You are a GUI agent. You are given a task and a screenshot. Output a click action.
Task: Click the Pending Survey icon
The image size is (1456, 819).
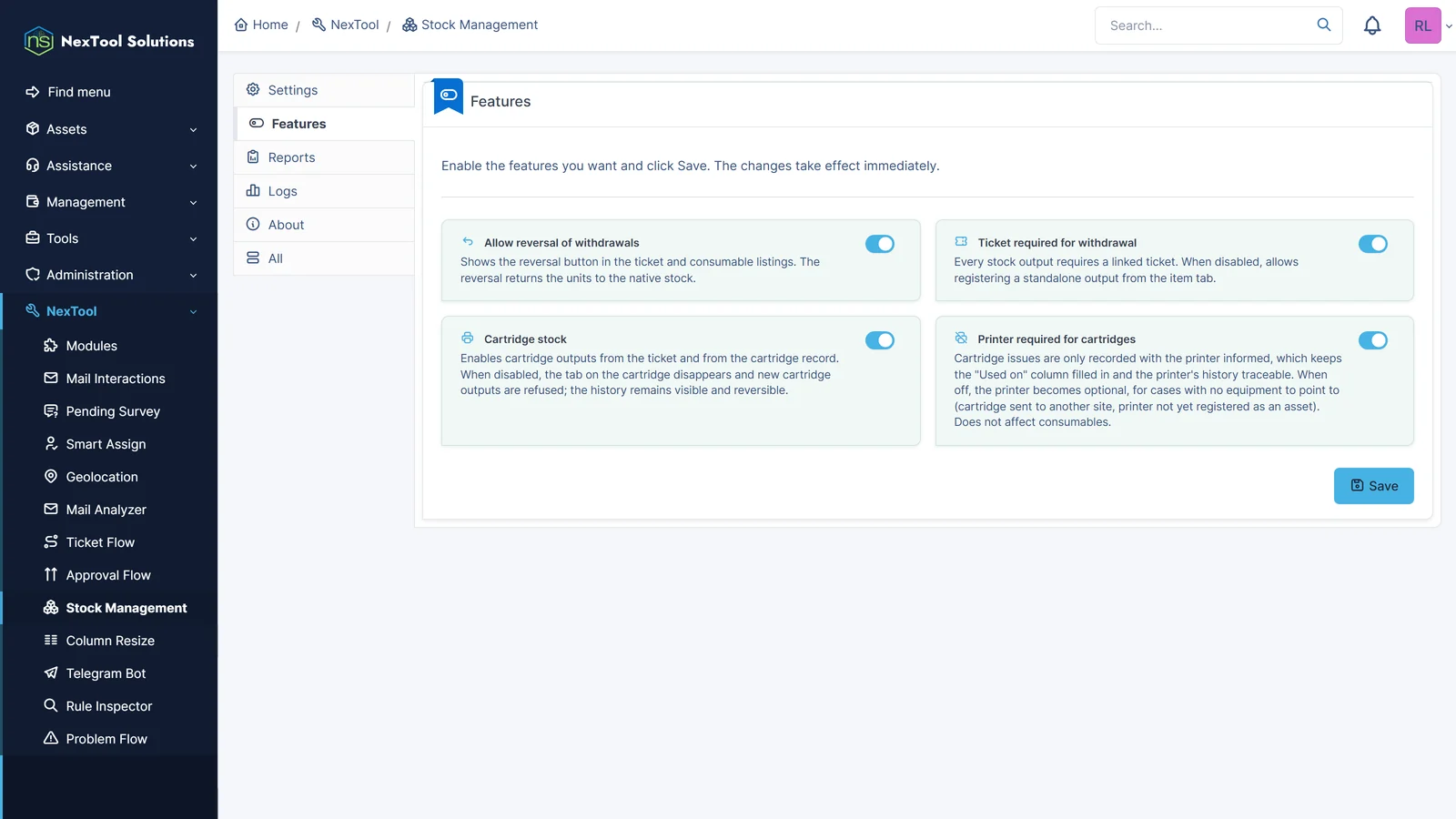click(51, 411)
